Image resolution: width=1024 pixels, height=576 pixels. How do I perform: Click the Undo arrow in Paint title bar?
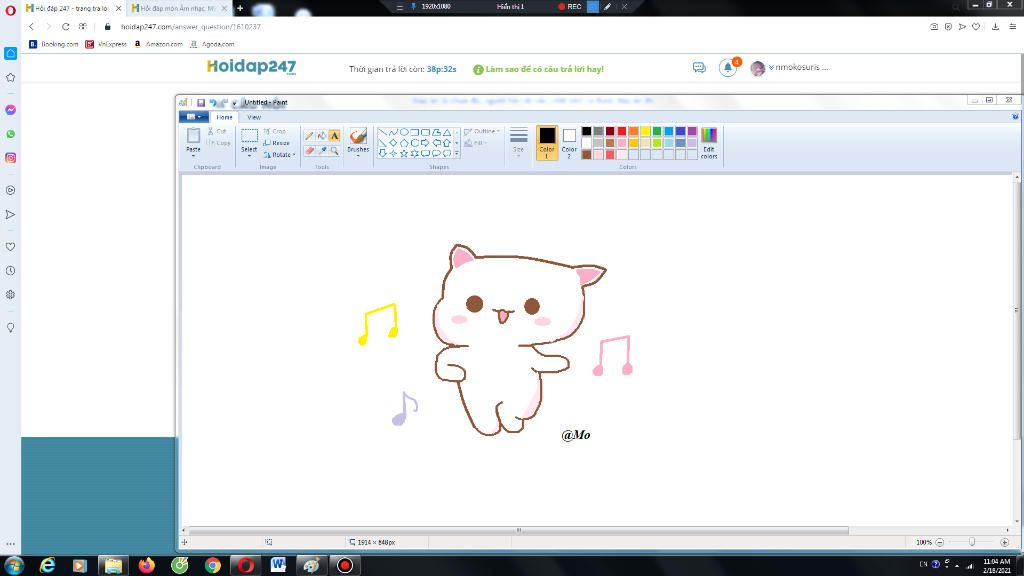[213, 103]
